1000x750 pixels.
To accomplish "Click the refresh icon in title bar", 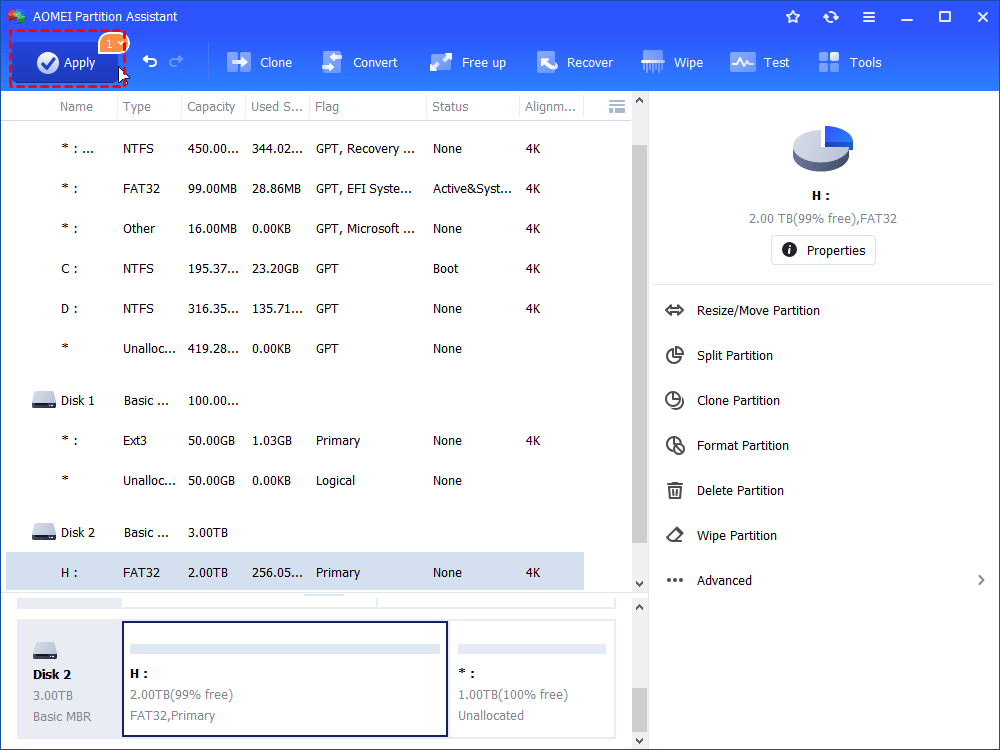I will click(x=830, y=17).
